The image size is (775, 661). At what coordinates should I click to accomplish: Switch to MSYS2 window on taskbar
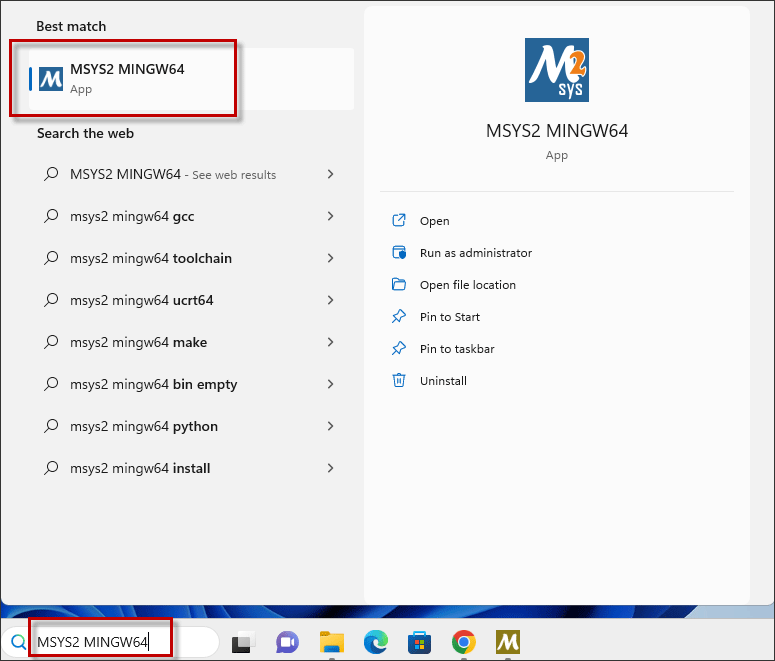click(508, 642)
